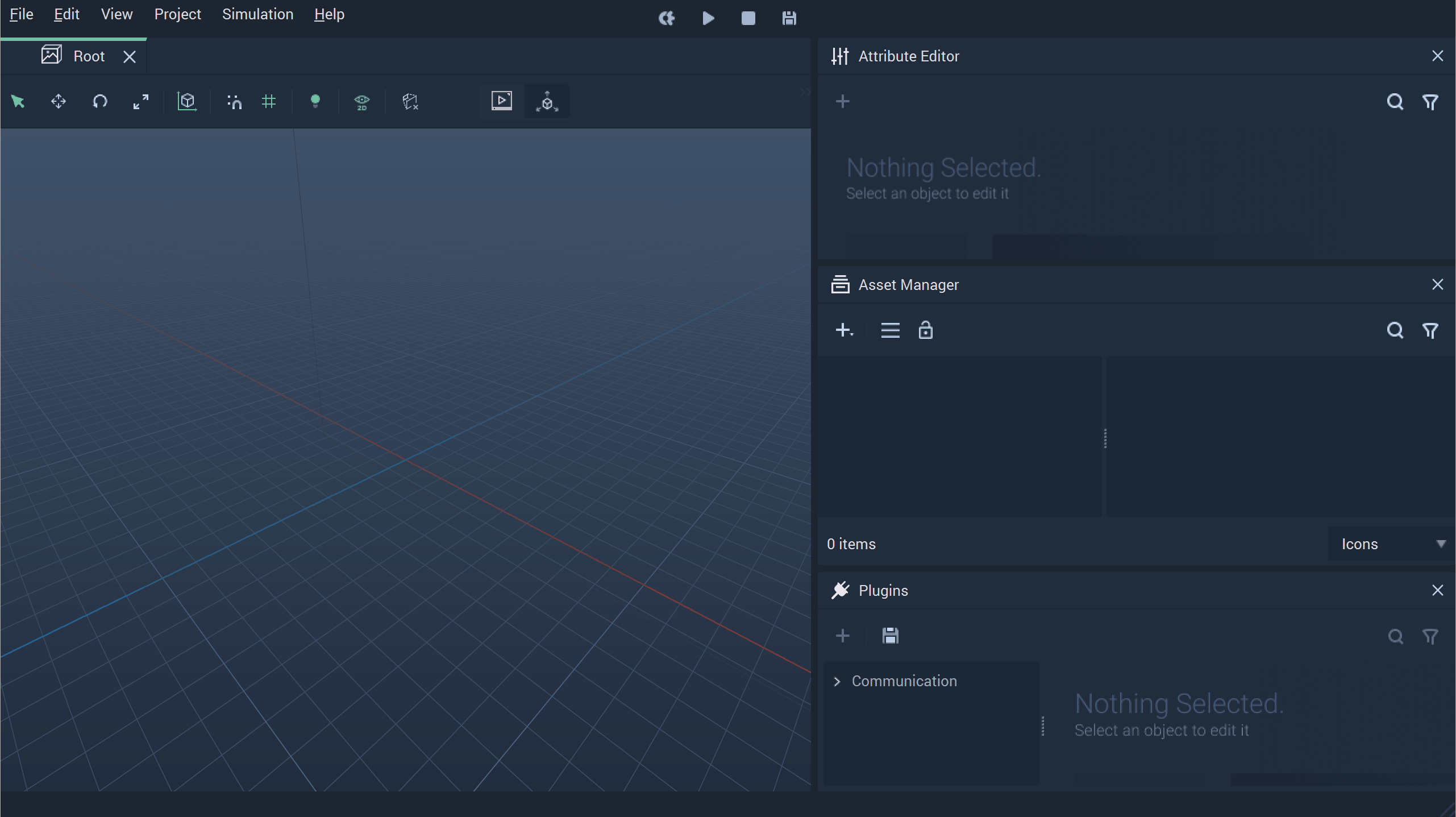
Task: Rewind the simulation to start
Action: [667, 18]
